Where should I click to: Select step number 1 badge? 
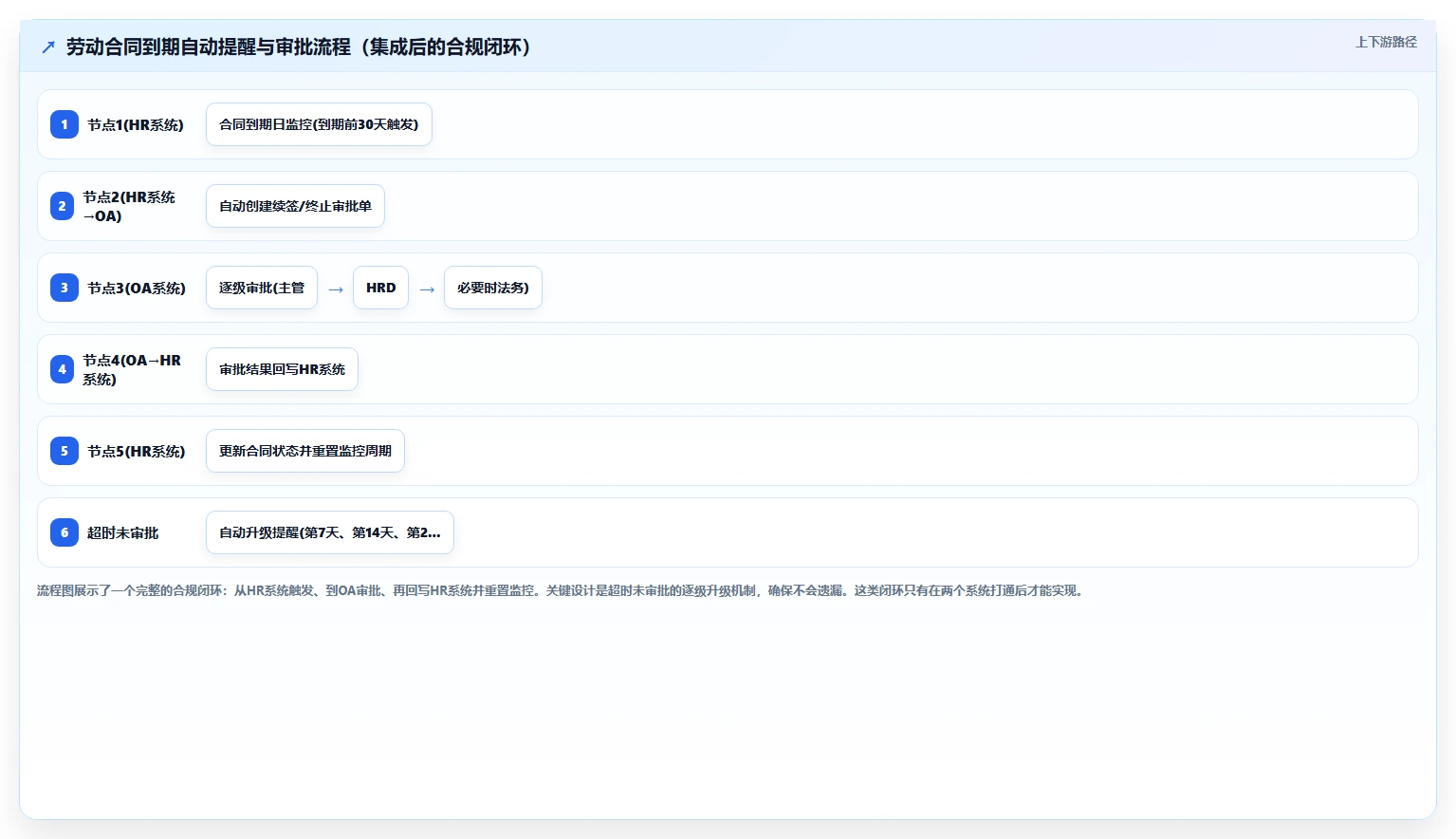65,124
